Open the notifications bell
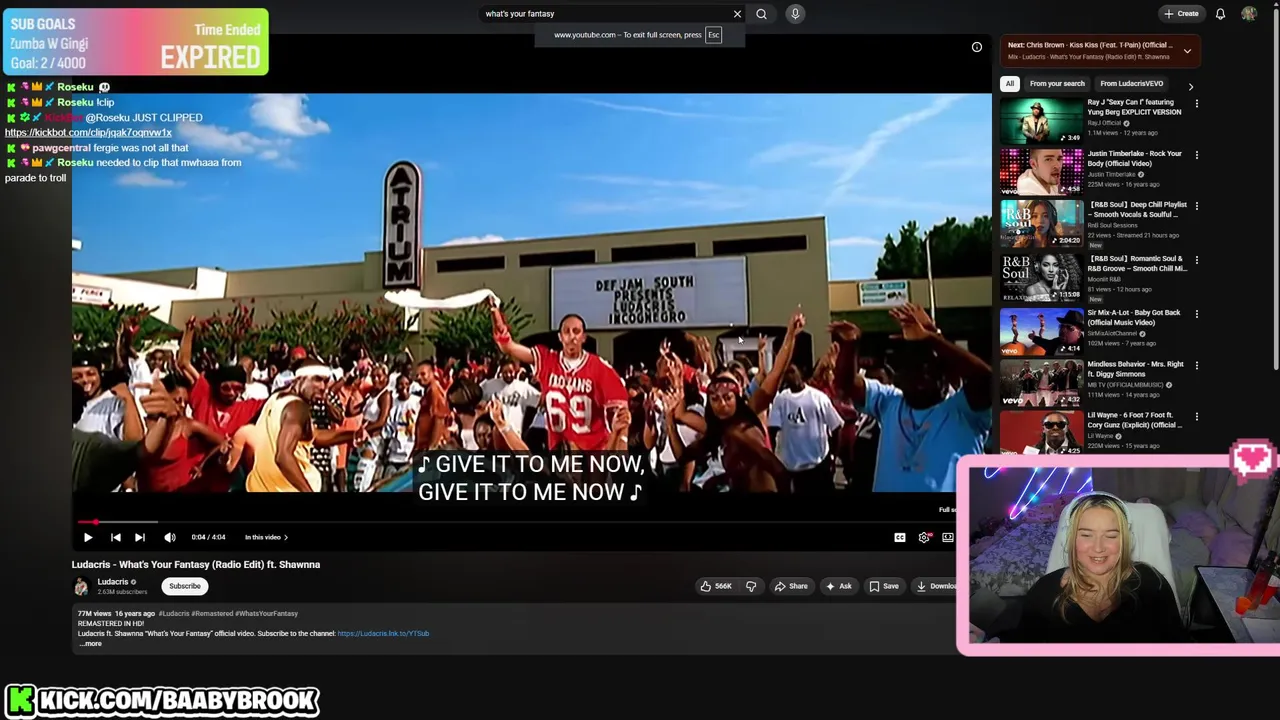Image resolution: width=1280 pixels, height=720 pixels. pyautogui.click(x=1220, y=14)
